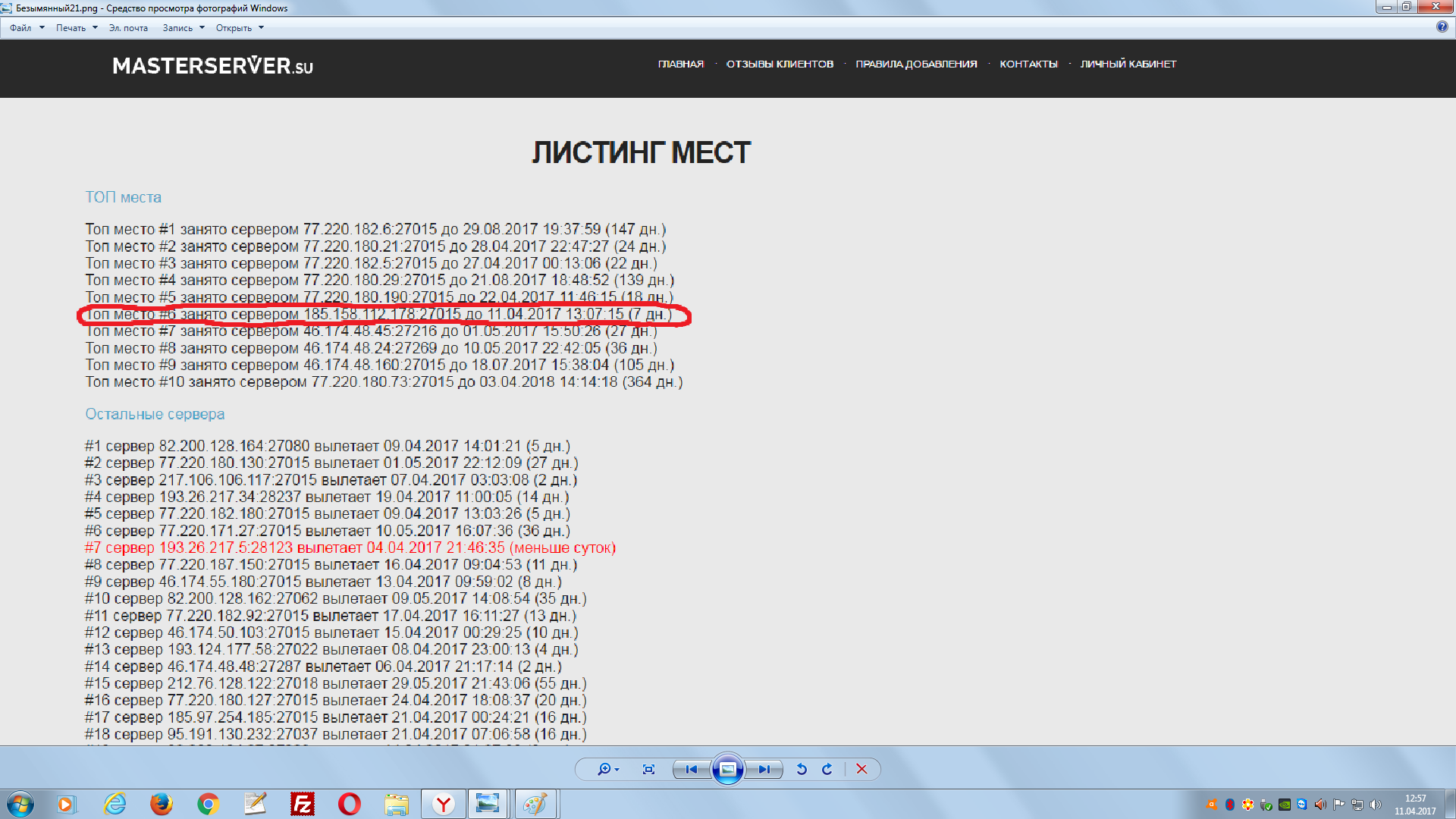
Task: Rotate image clockwise
Action: [827, 769]
